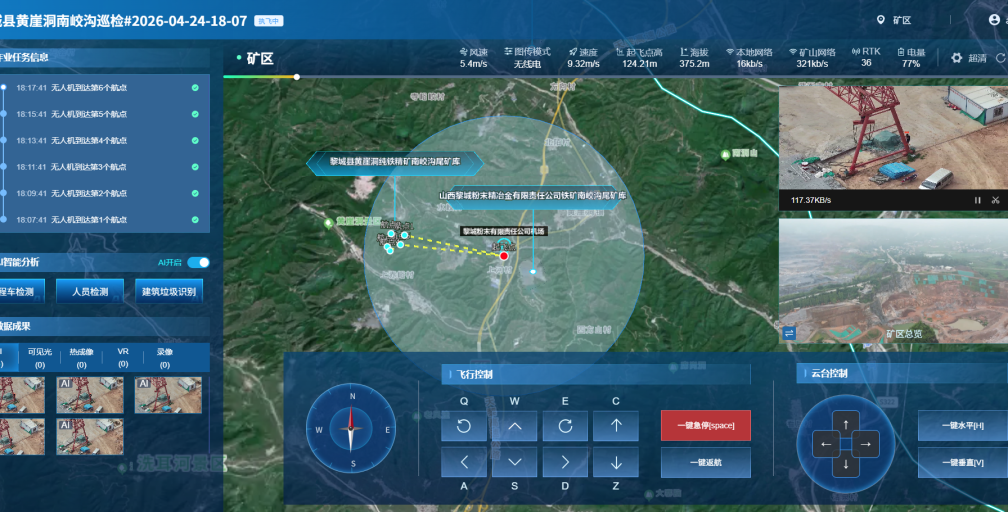
Task: Click the wind speed 5.4m/s indicator
Action: tap(474, 58)
